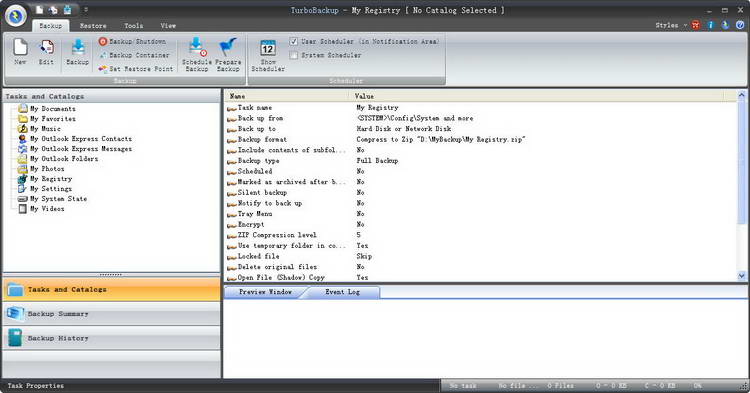Click the New task ribbon icon

(x=20, y=51)
